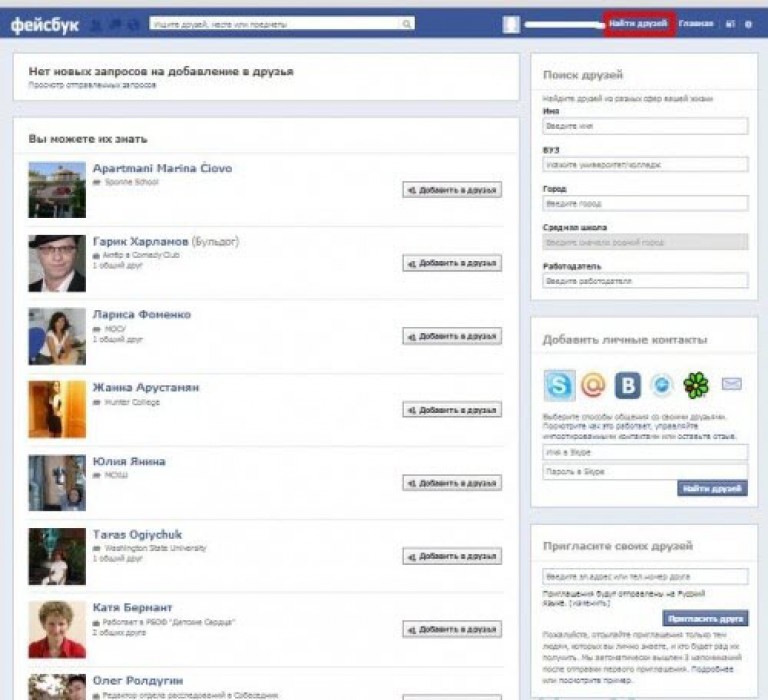Viewport: 768px width, 700px height.
Task: Click Taras Ogiychuk profile photo
Action: pos(57,556)
